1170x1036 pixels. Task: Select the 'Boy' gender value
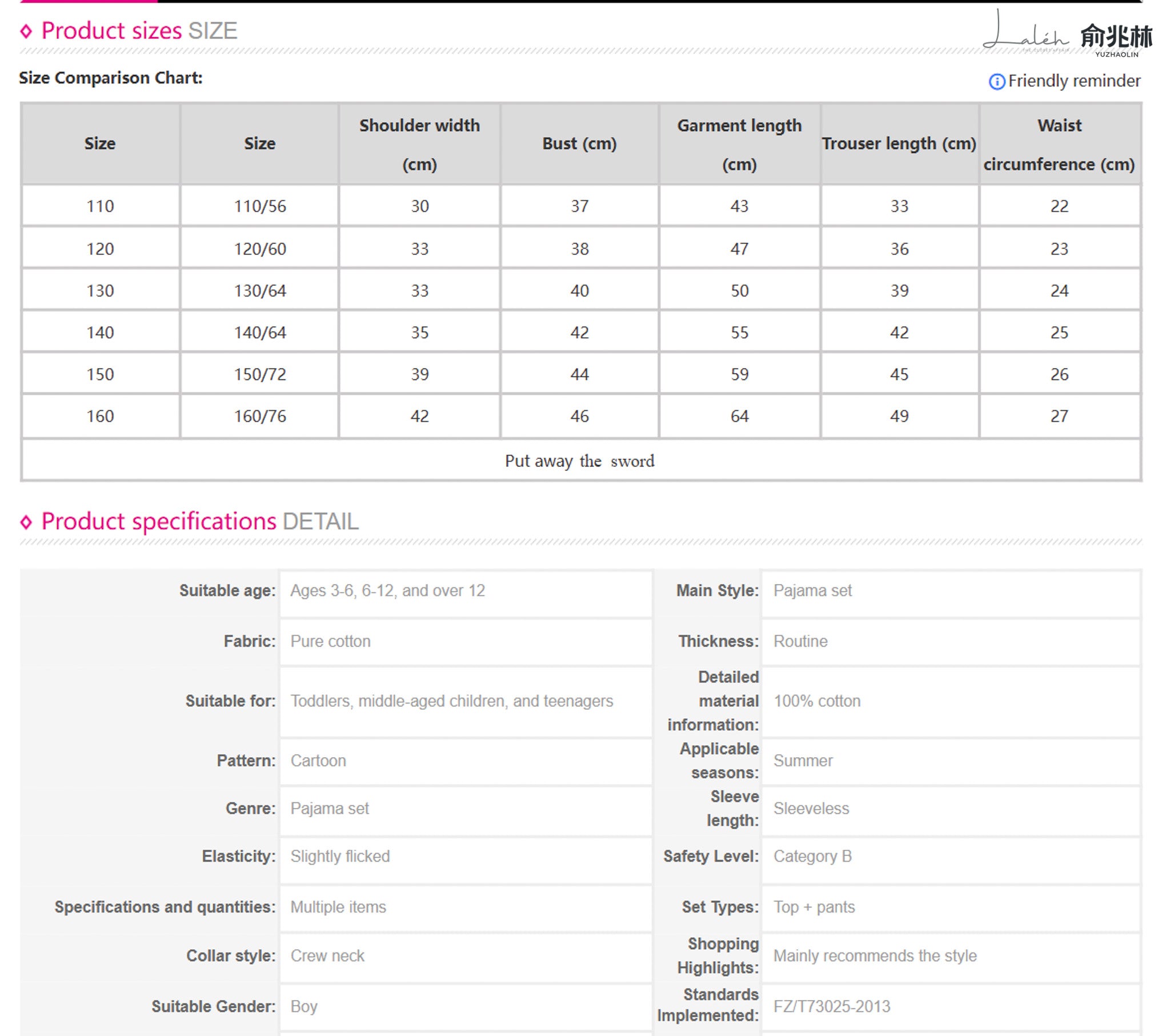point(304,1007)
